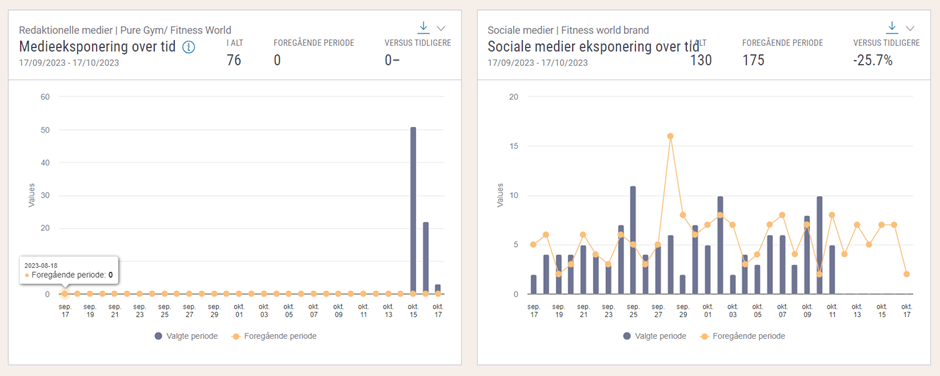Download the Sociale medier eksponering chart
Viewport: 940px width, 376px height.
coord(892,27)
